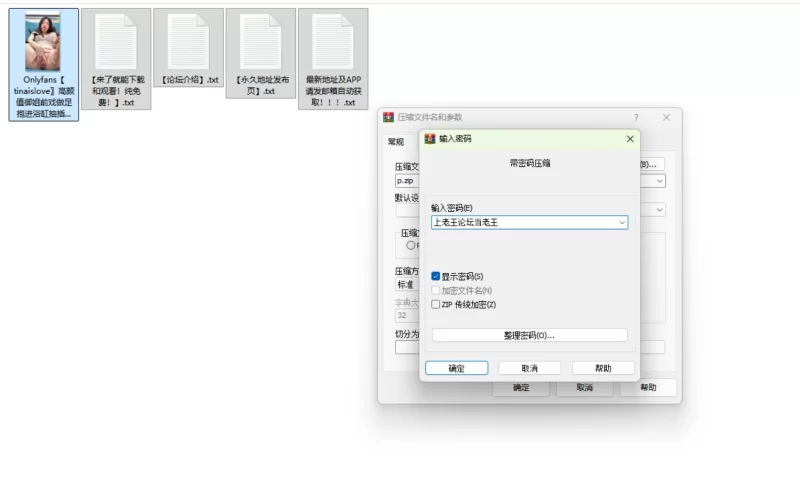
Task: Select the 【永久地址发布页】.txt file icon
Action: tap(261, 42)
